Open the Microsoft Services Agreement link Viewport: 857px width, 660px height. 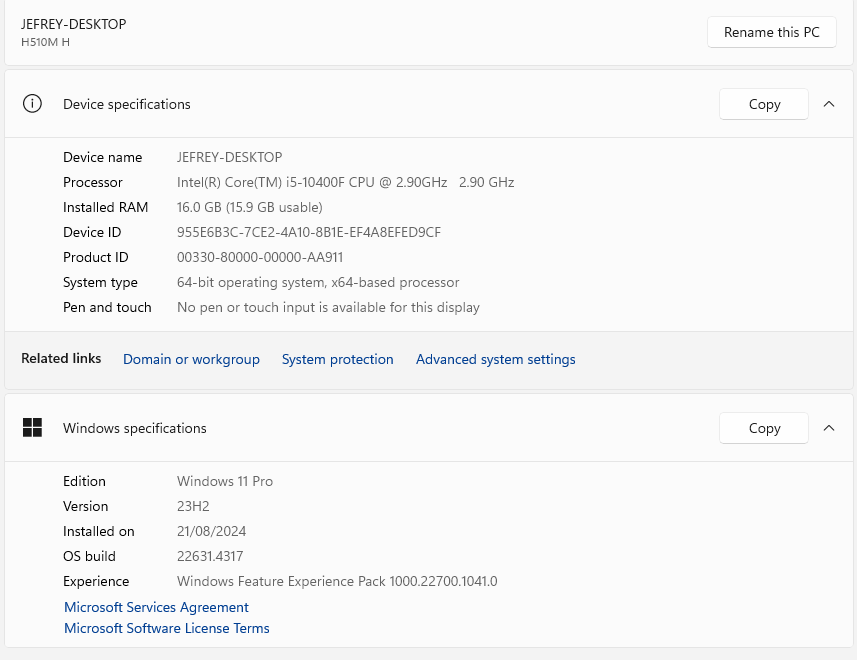156,607
